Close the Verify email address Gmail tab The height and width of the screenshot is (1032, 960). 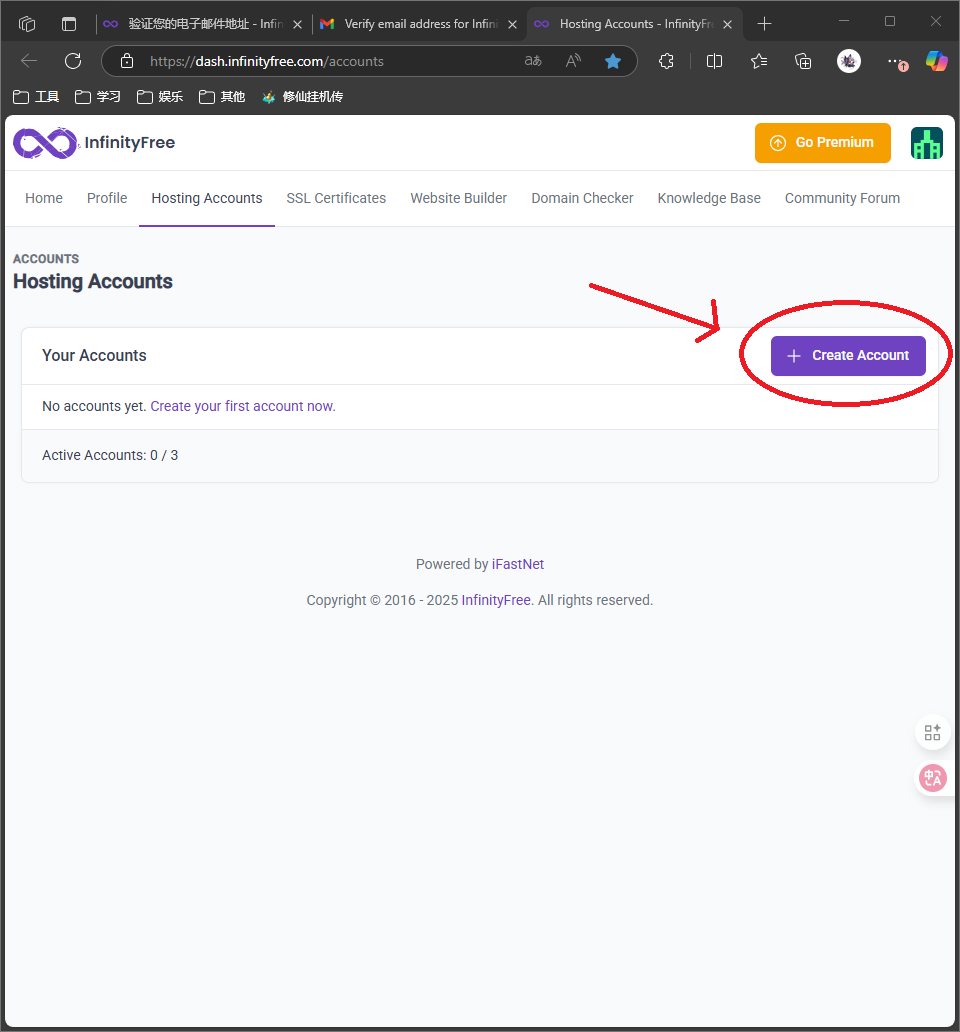(512, 24)
